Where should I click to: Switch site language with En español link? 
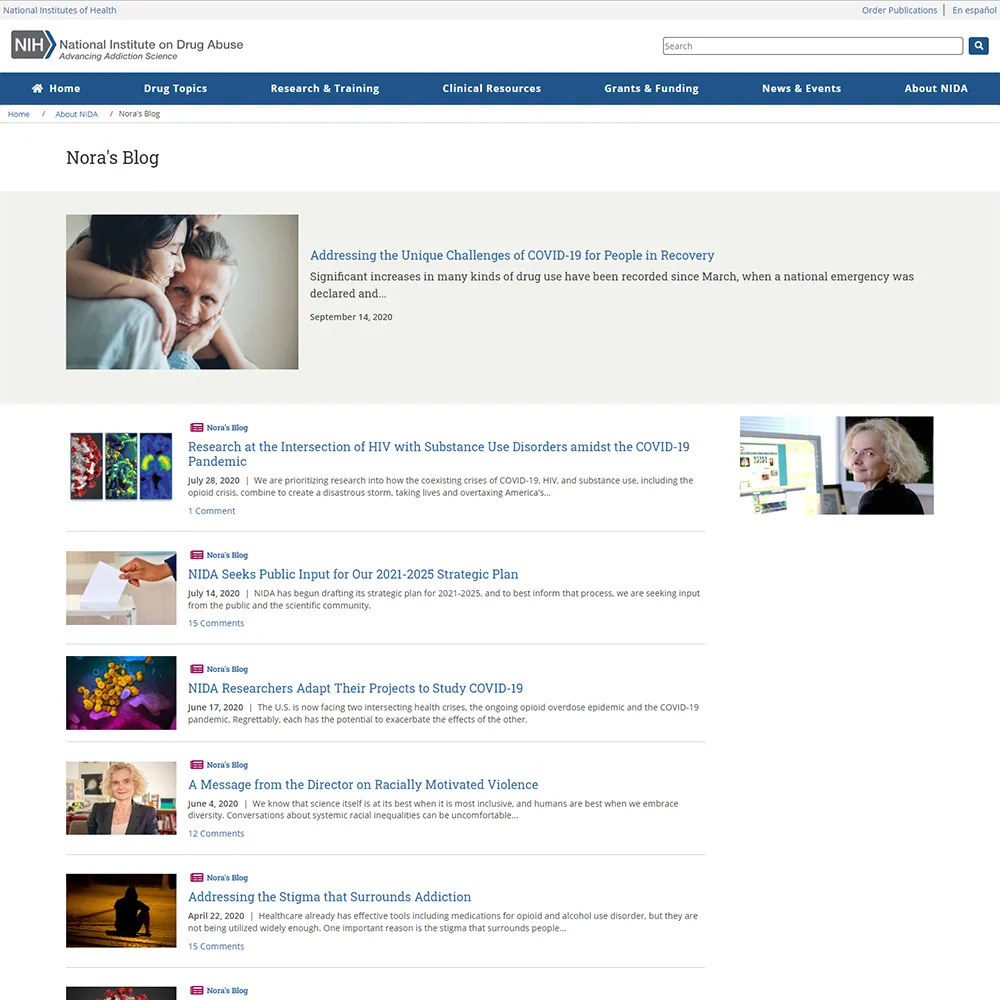(973, 10)
